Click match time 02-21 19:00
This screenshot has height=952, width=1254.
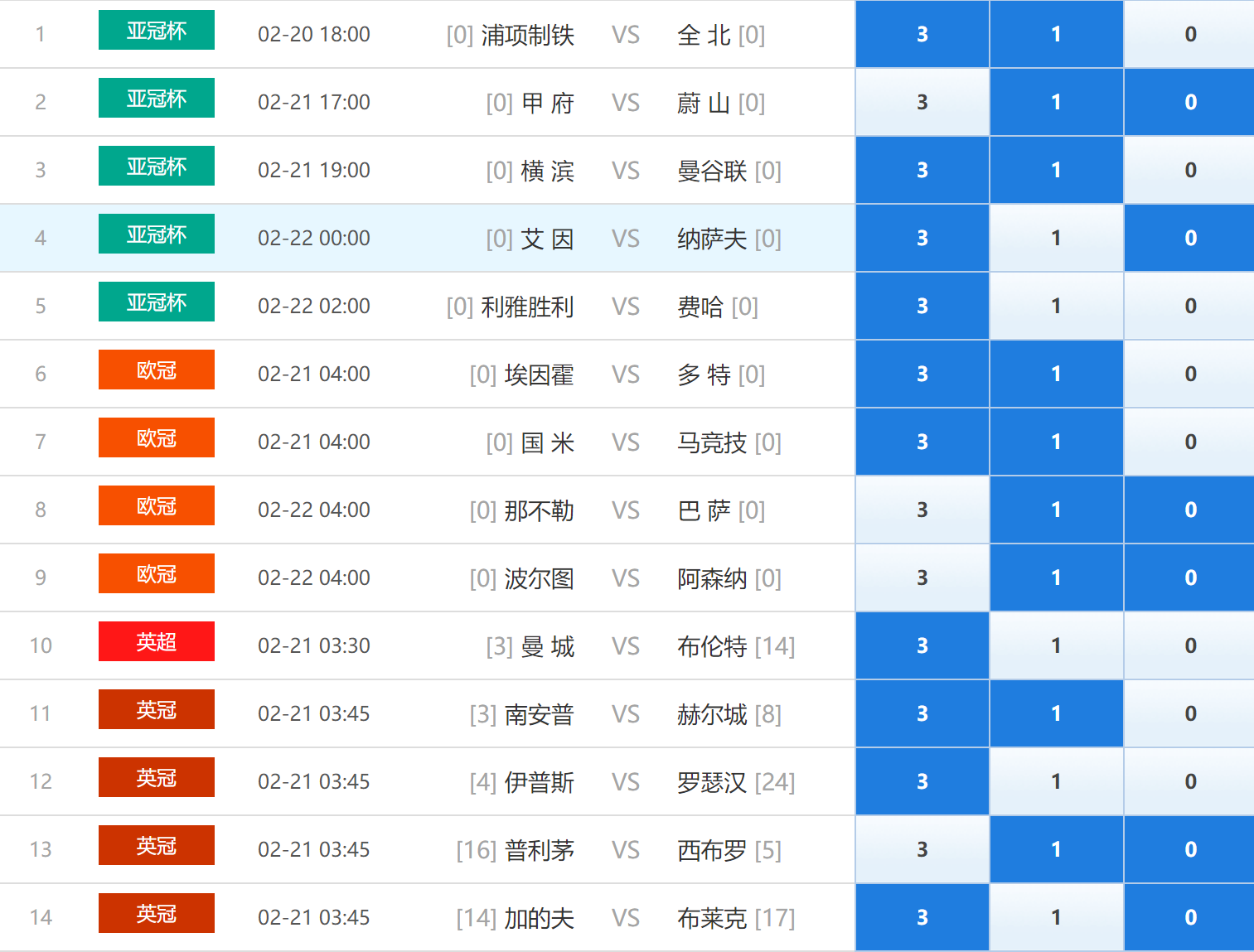314,170
